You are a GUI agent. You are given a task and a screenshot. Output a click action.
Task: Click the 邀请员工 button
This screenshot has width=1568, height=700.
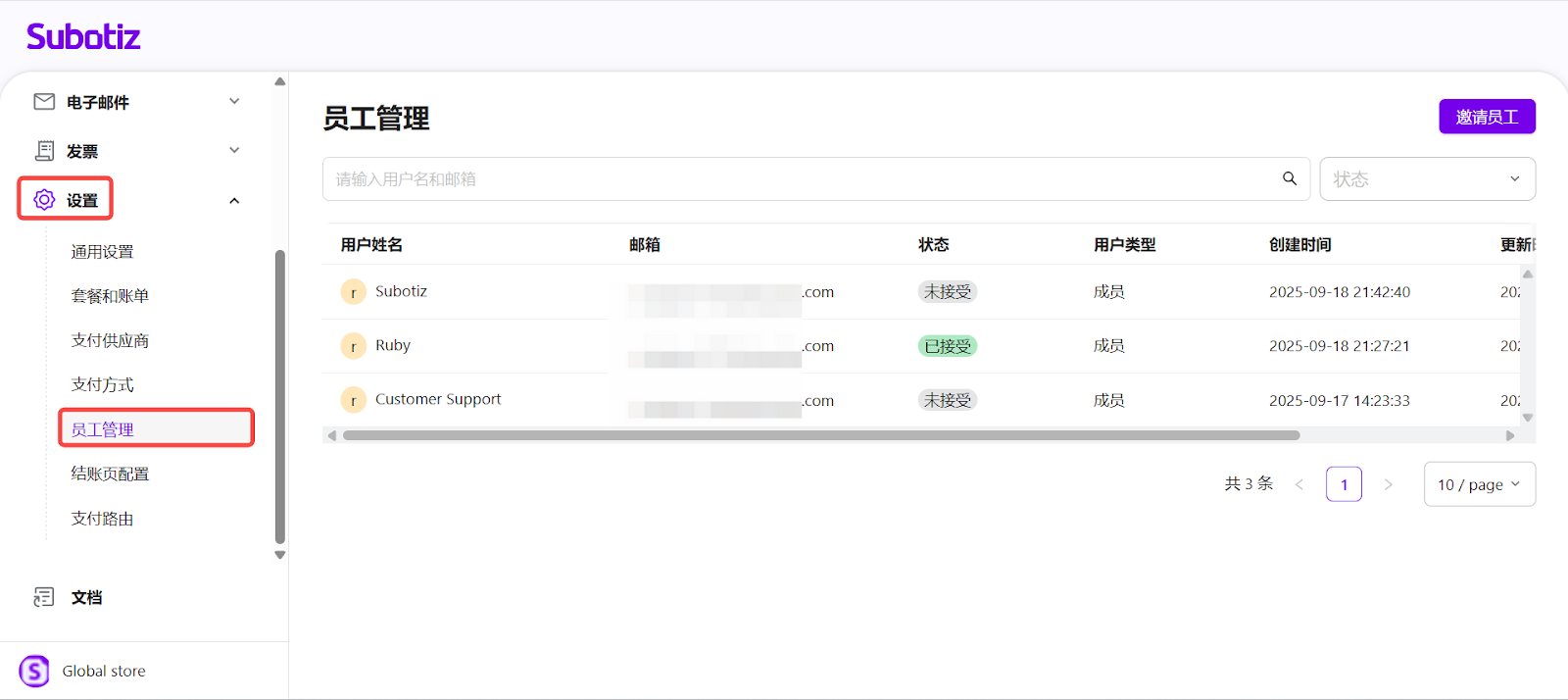point(1487,117)
